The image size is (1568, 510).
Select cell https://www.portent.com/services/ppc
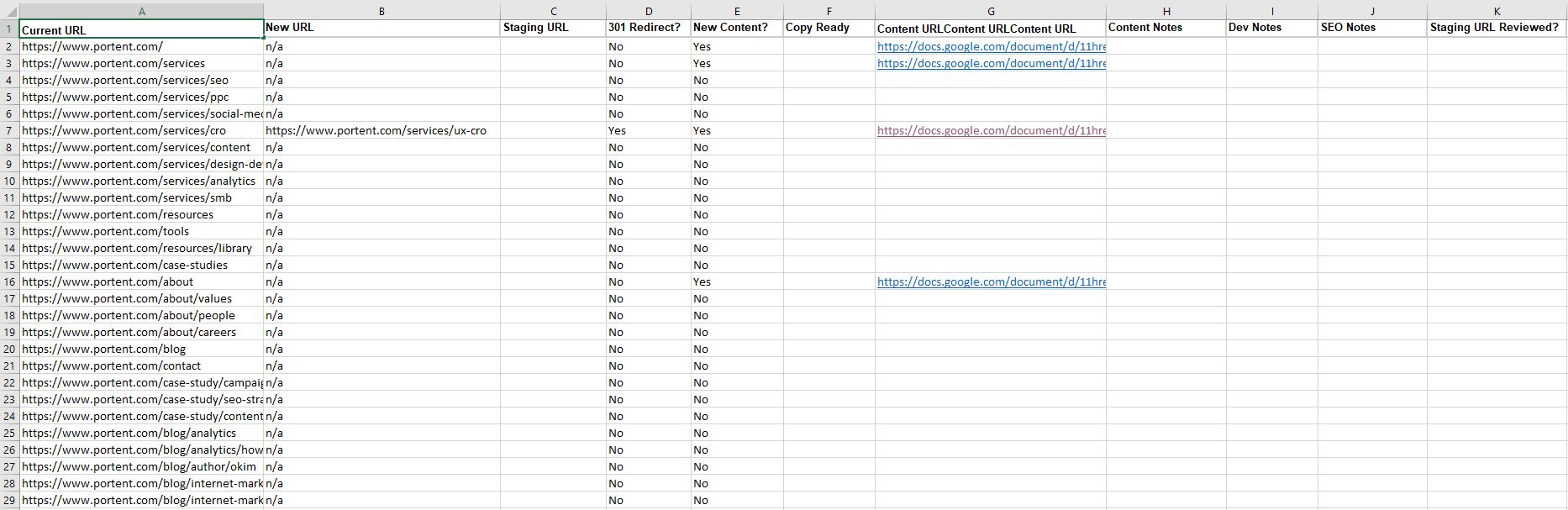[x=141, y=97]
